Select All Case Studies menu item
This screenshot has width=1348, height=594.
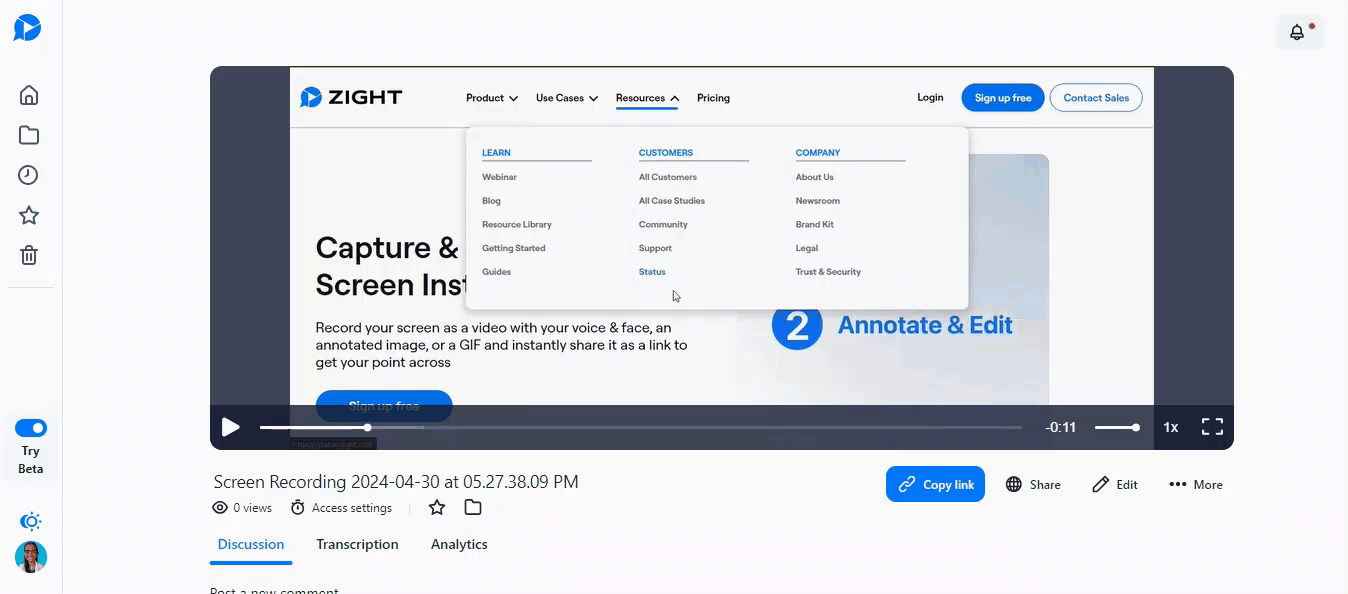(x=672, y=201)
